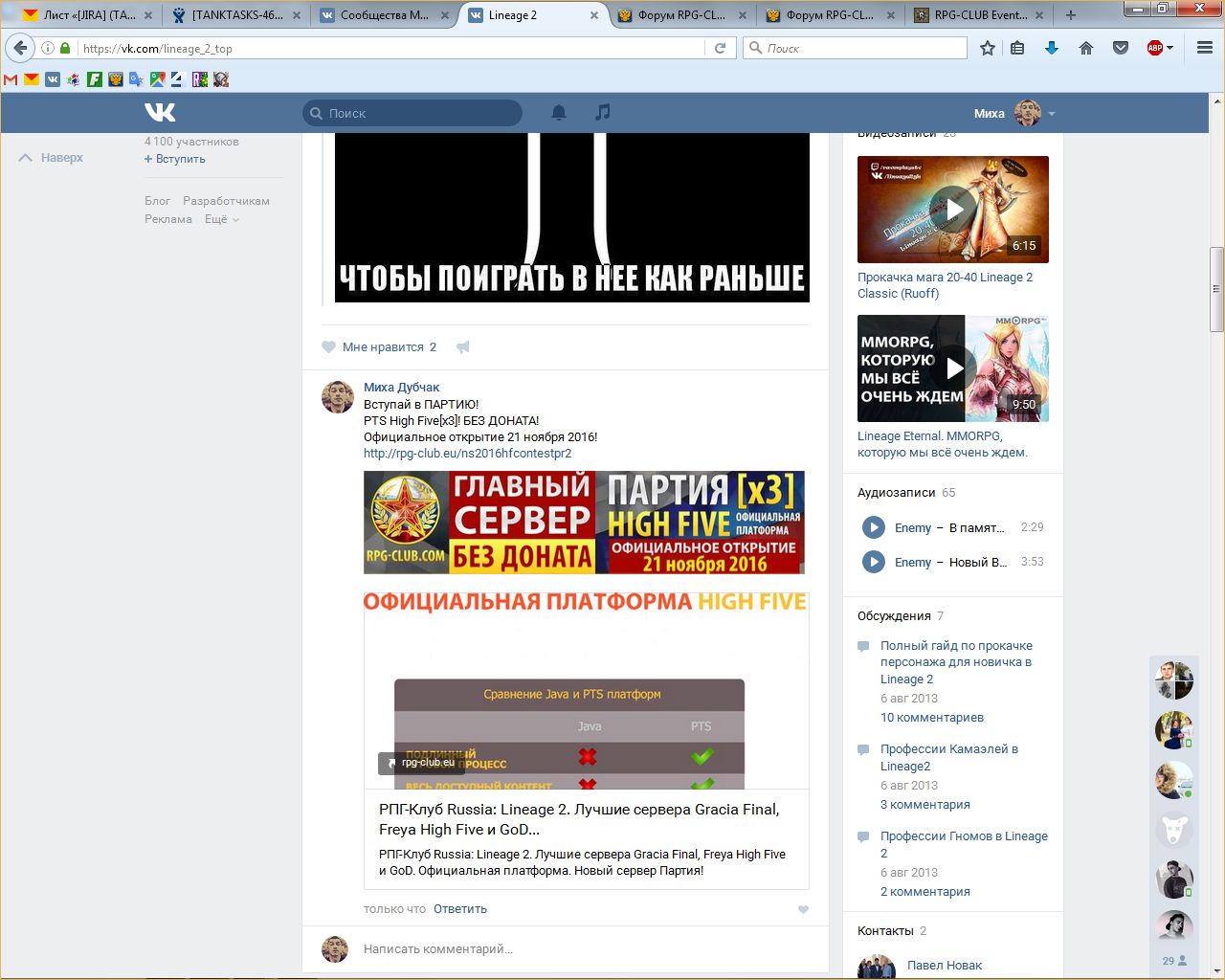Open the rpg-club.eu/ns2016hfcontestpr2 link

[467, 454]
